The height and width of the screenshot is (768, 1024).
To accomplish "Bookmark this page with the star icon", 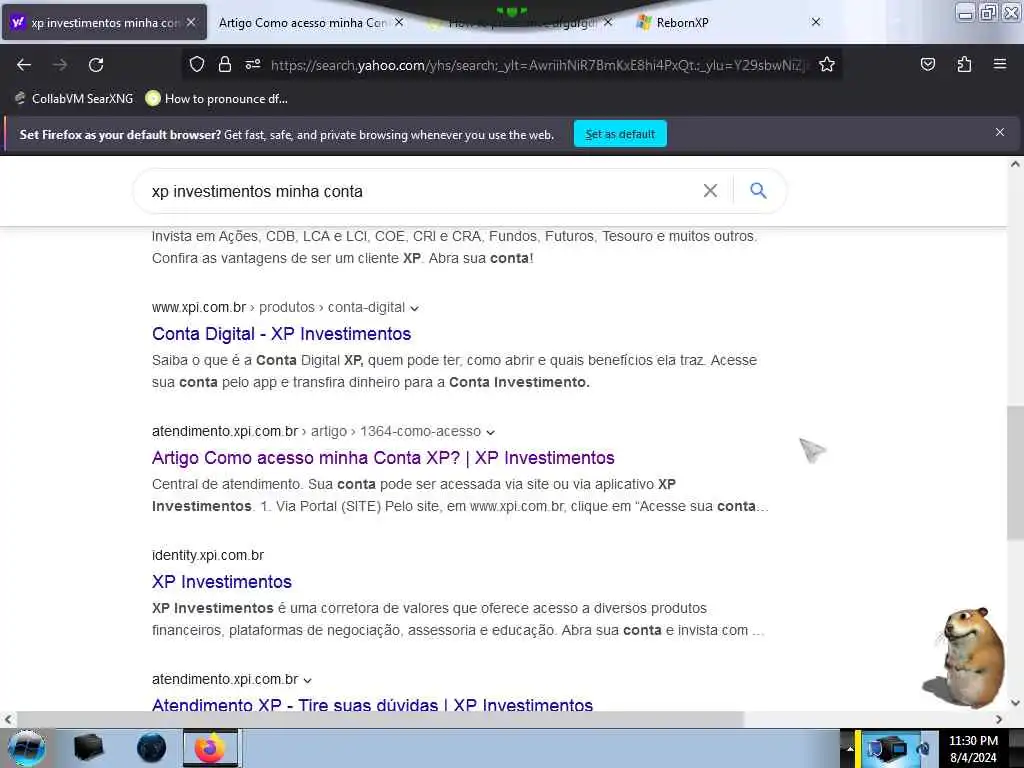I will pyautogui.click(x=827, y=64).
